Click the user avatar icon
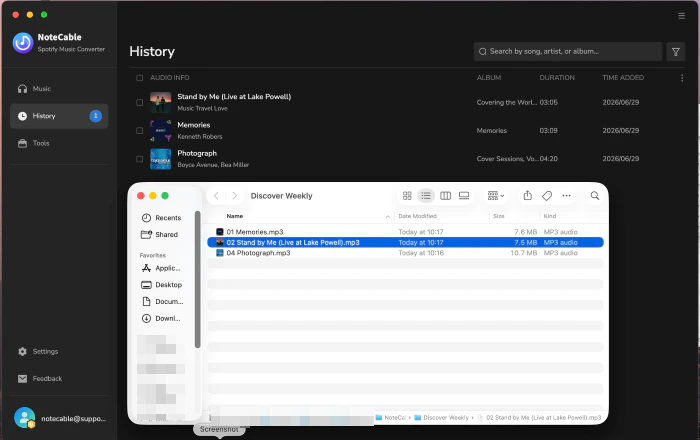Screen dimensions: 700x440 coord(25,418)
